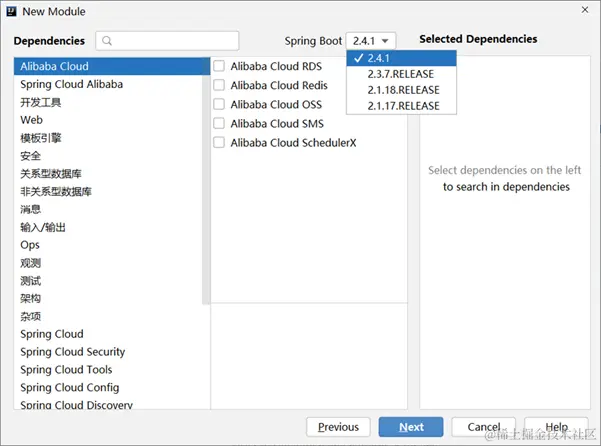Go back with Previous button
Screen dimensions: 601x446
pyautogui.click(x=338, y=427)
